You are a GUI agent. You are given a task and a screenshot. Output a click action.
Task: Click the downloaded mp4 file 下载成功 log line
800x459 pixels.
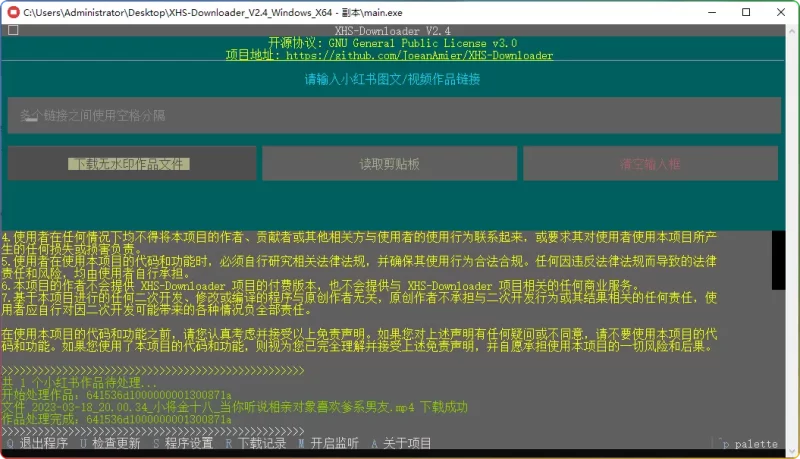[x=234, y=407]
